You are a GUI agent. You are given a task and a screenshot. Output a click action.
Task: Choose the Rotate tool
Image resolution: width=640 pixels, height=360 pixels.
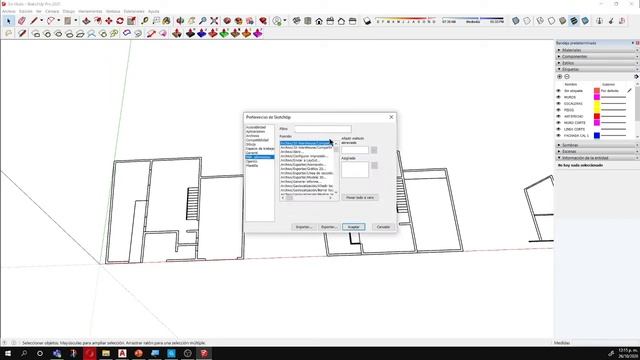120,21
